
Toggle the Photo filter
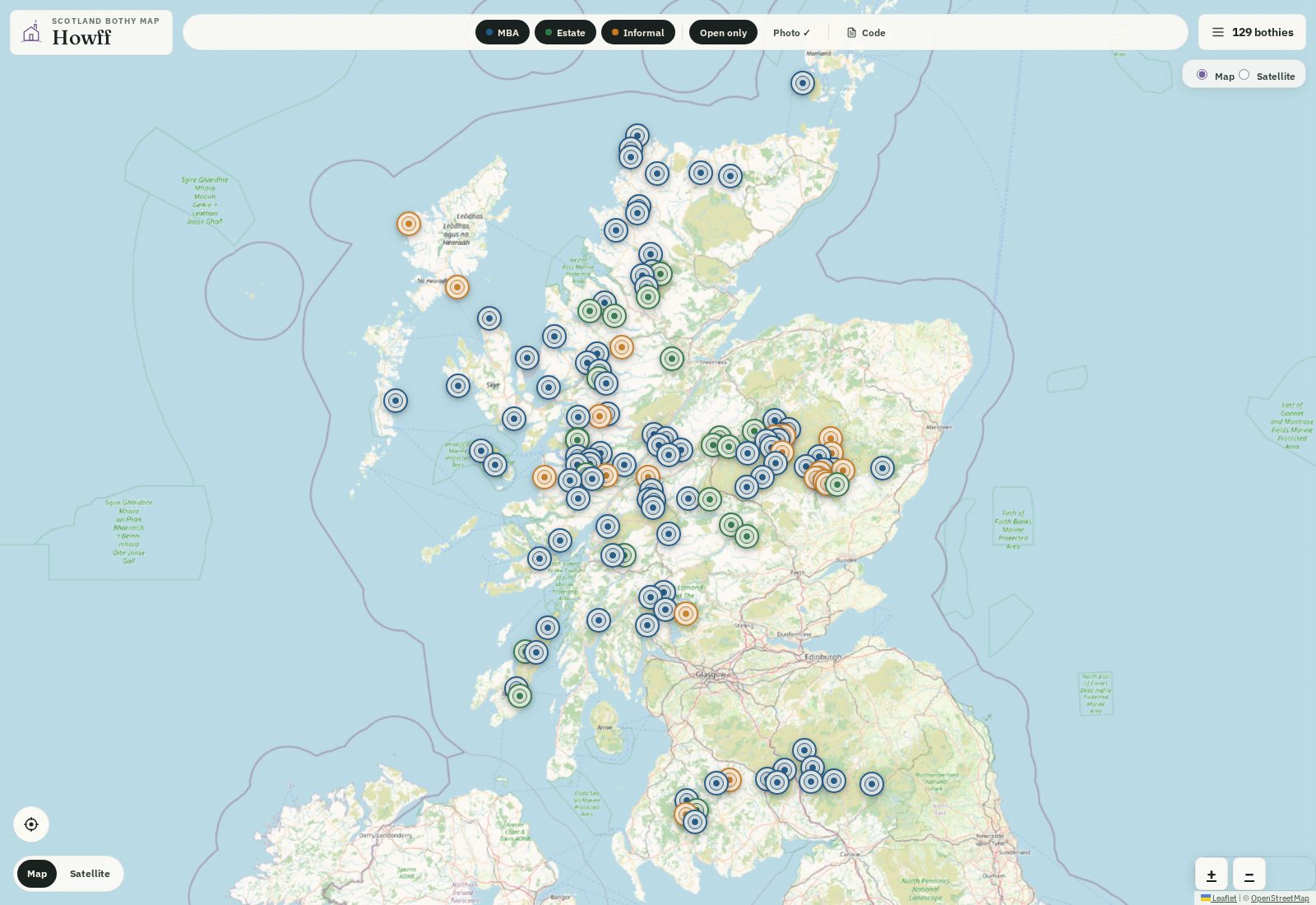(791, 32)
